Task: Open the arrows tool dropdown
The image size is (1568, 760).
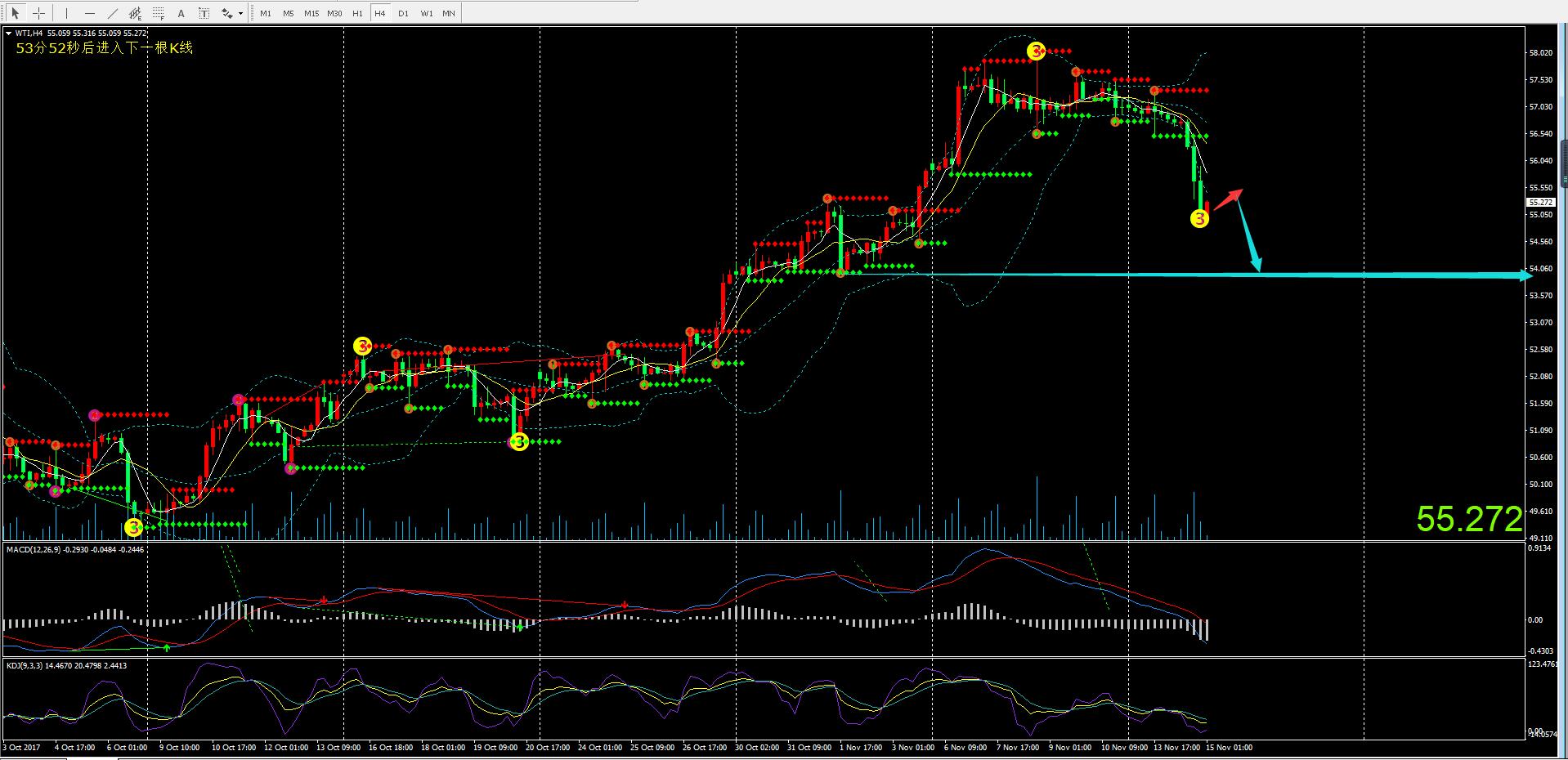Action: (x=240, y=13)
